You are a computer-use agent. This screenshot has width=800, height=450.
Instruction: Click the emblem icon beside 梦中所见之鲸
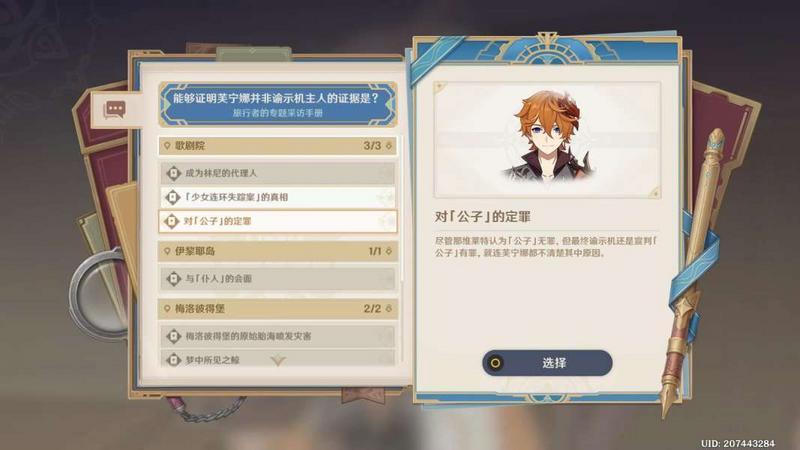pos(173,359)
